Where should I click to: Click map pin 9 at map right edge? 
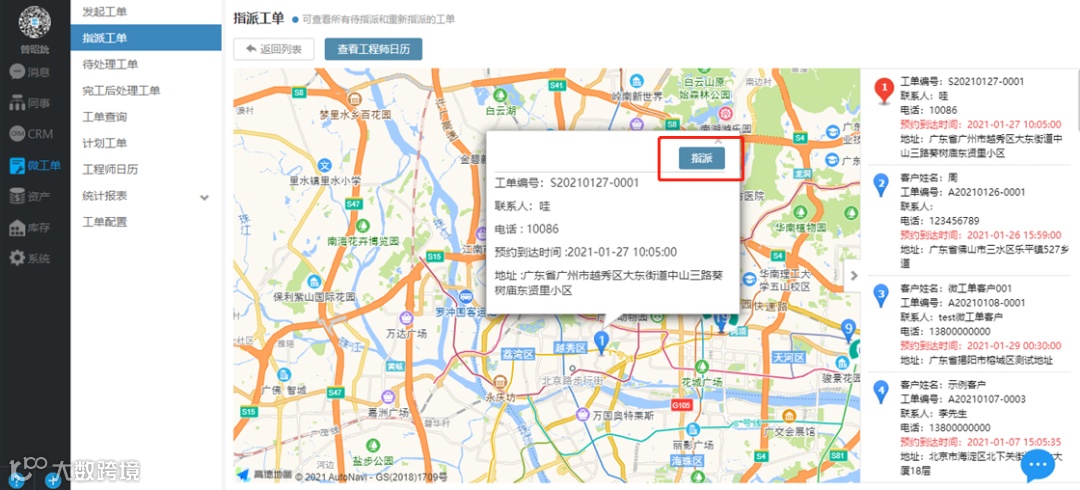(x=849, y=330)
